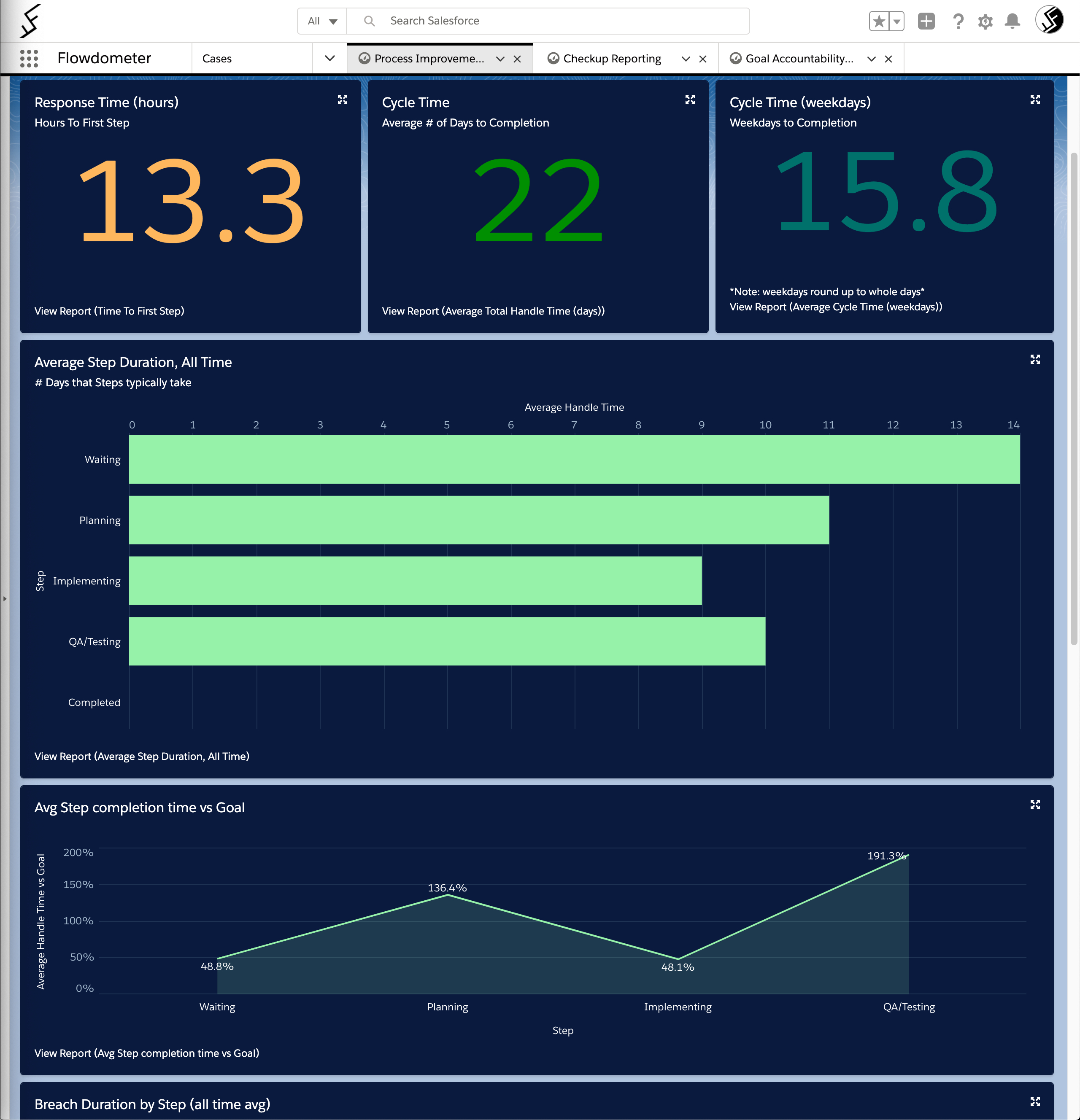Open the Cases navigation dropdown chevron
This screenshot has width=1080, height=1120.
(x=329, y=58)
